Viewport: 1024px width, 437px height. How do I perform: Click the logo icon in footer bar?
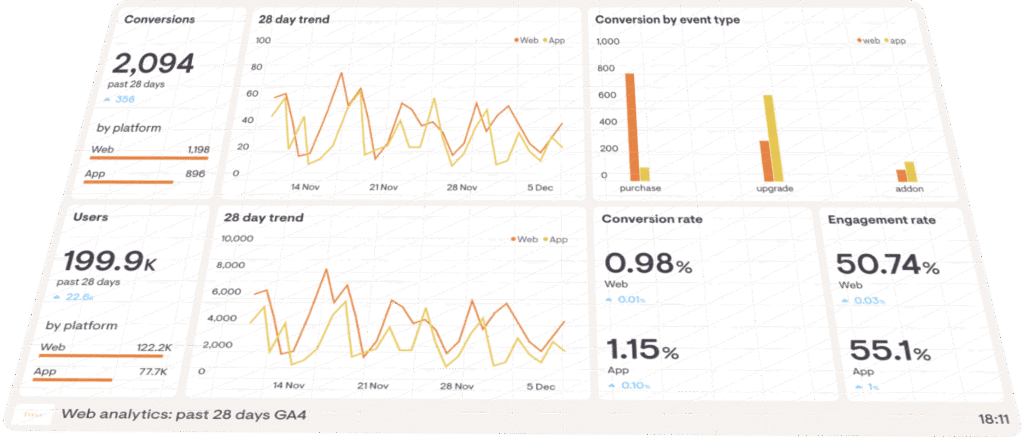pos(35,415)
